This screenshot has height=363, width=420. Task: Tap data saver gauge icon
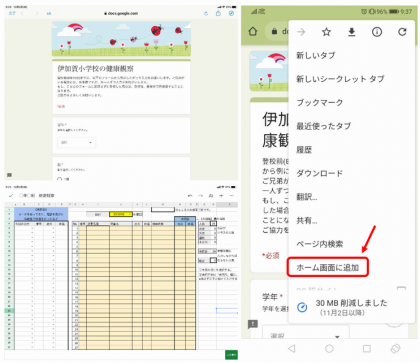click(302, 307)
